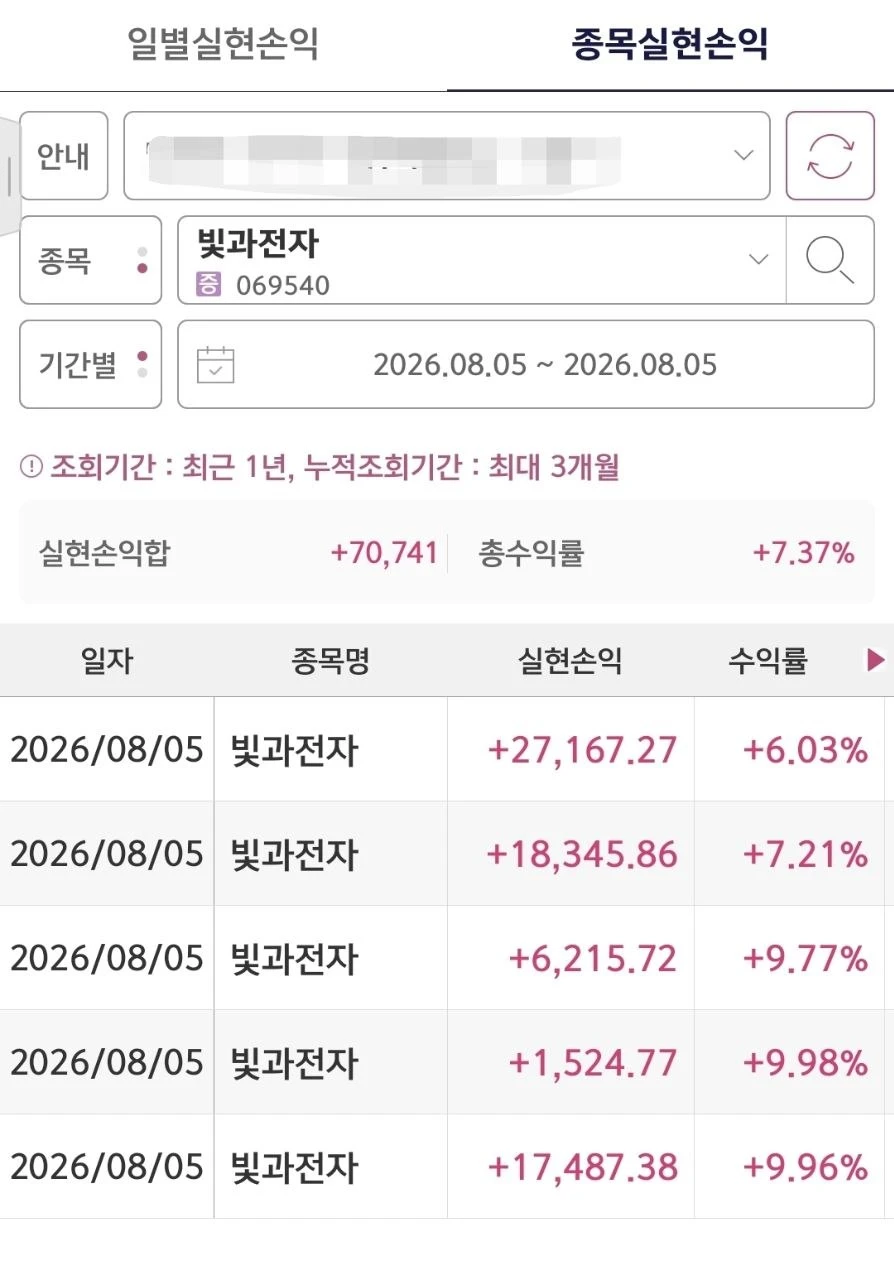The height and width of the screenshot is (1280, 894).
Task: Tap the info icon beside 조회기간 notice
Action: (x=31, y=467)
